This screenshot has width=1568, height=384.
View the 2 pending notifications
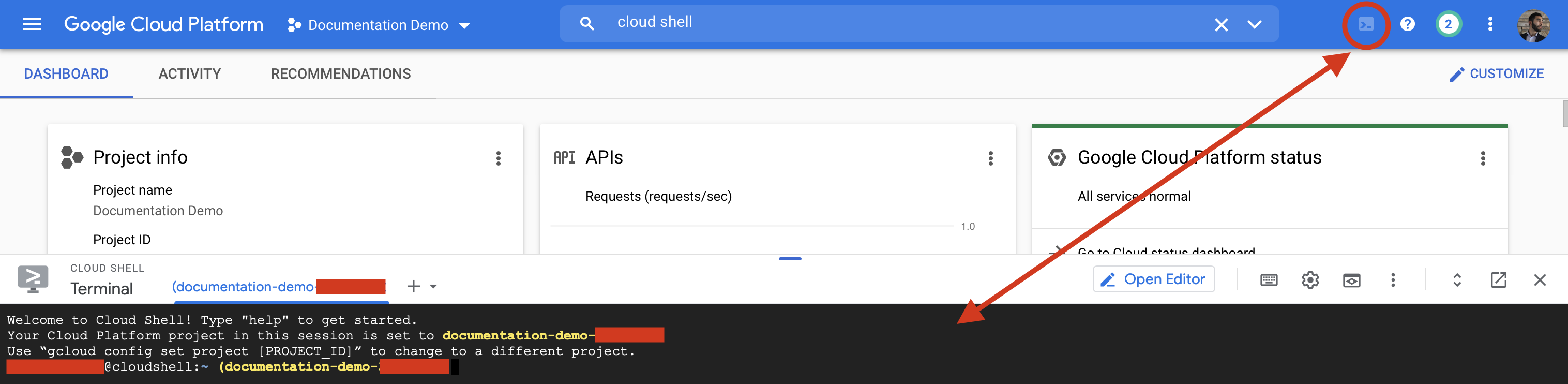pyautogui.click(x=1448, y=24)
